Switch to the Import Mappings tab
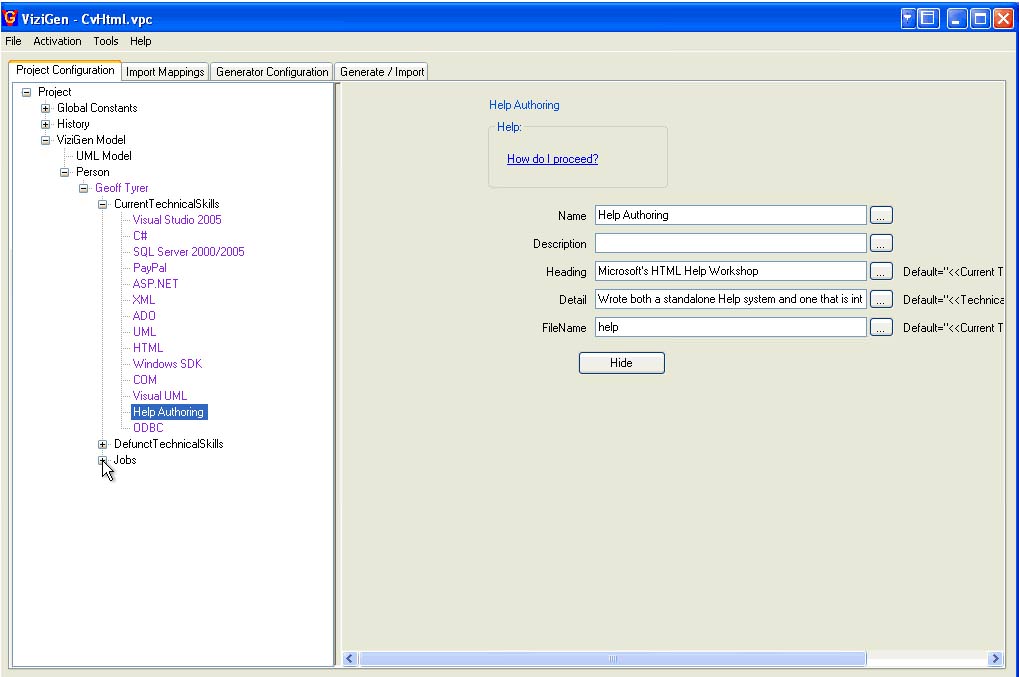 [166, 72]
